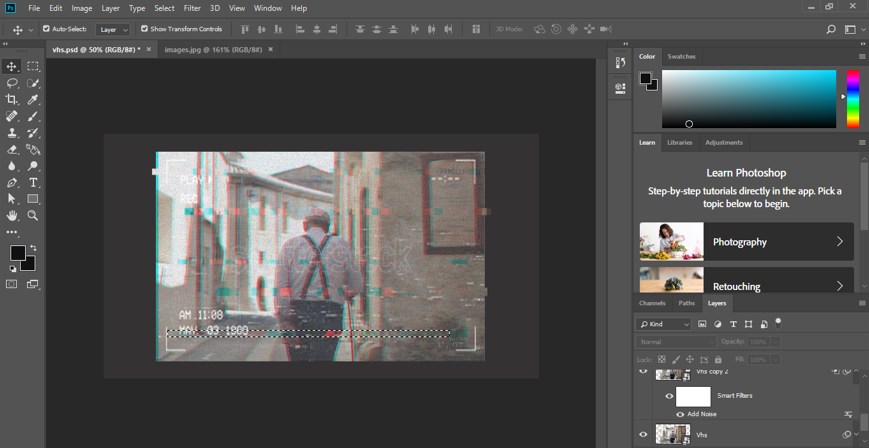
Task: Select the Horizontal Type tool
Action: (33, 183)
